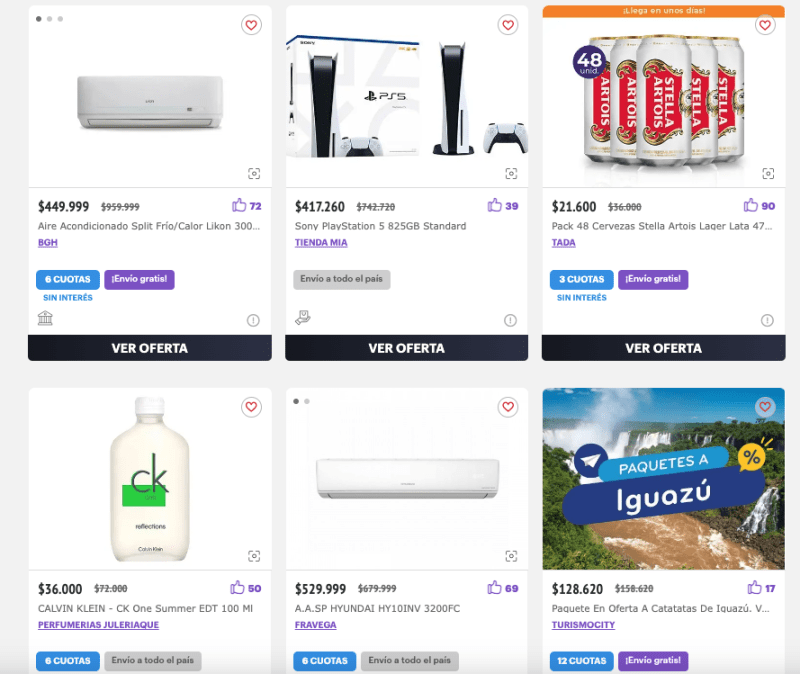
Task: Click VER OFERTA for Sony PlayStation 5
Action: tap(407, 348)
